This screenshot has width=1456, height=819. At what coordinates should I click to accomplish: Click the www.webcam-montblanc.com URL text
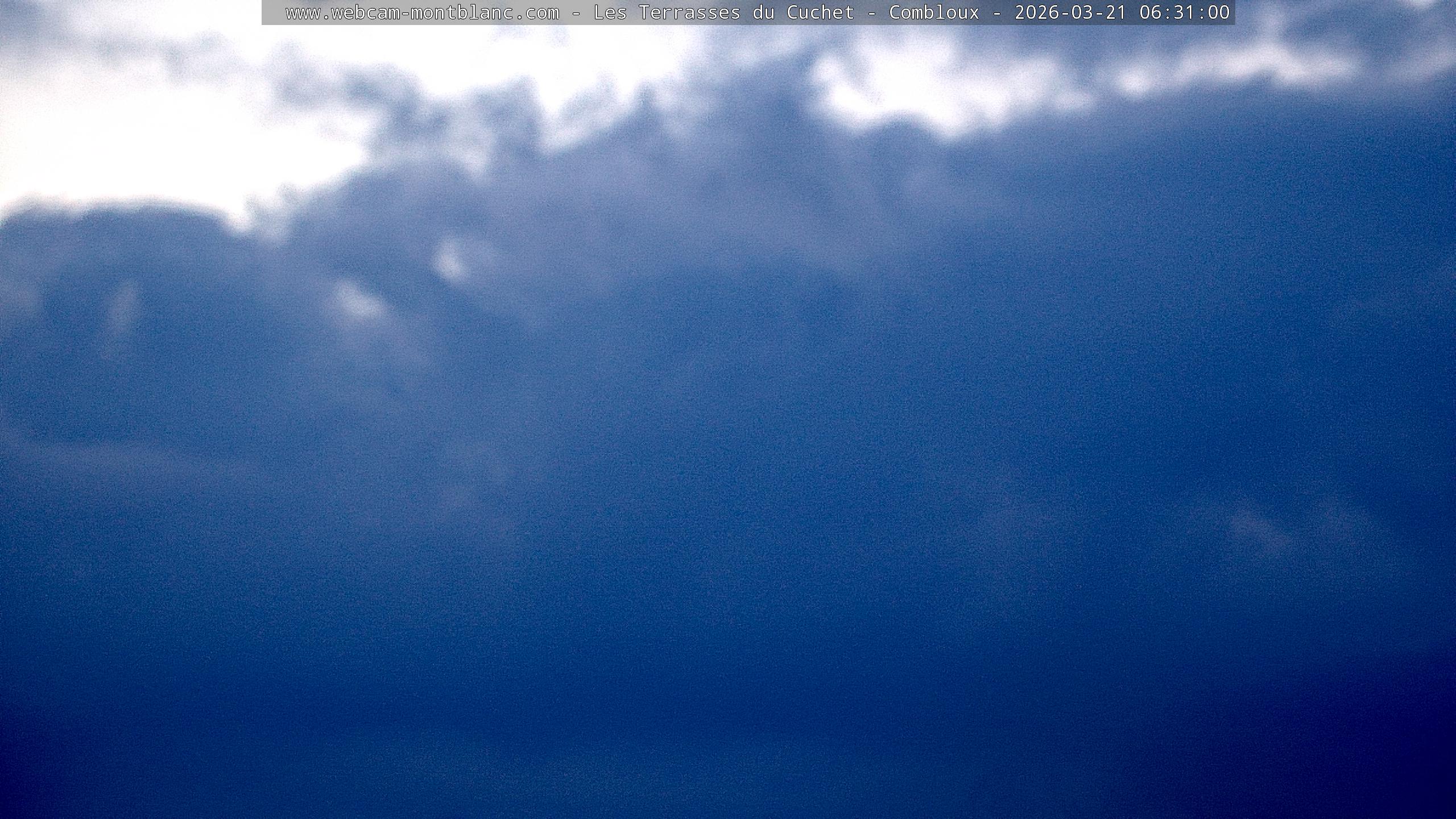click(x=422, y=13)
